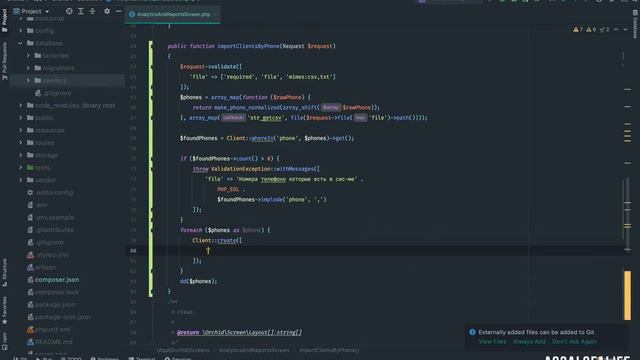The image size is (640, 360).
Task: Open the Project tool window side tab
Action: coord(4,21)
